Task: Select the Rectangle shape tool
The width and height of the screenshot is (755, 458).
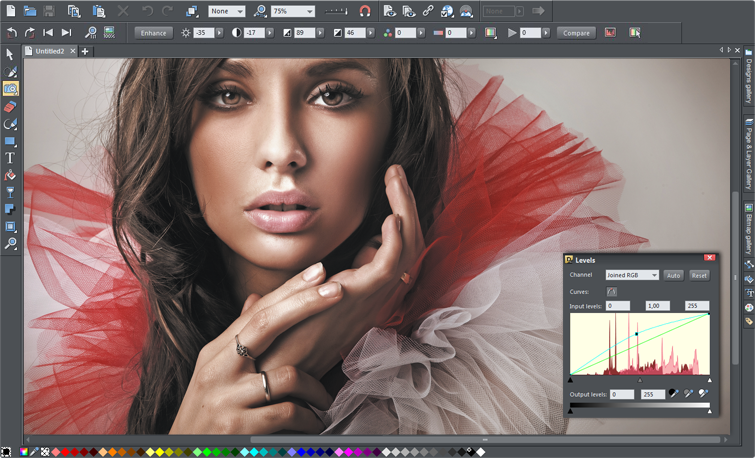Action: (10, 141)
